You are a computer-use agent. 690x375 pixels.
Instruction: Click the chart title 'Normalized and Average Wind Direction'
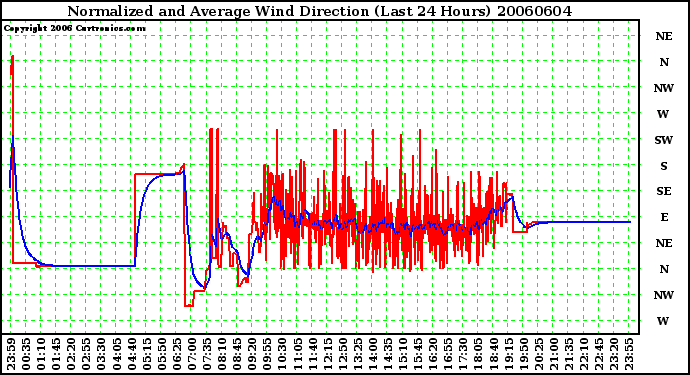(218, 11)
